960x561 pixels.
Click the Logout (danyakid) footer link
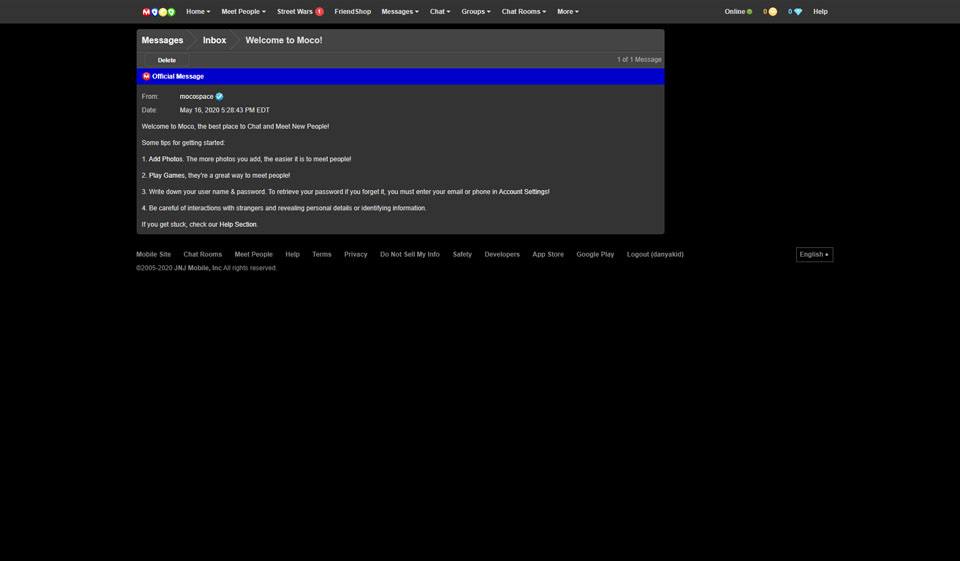655,255
